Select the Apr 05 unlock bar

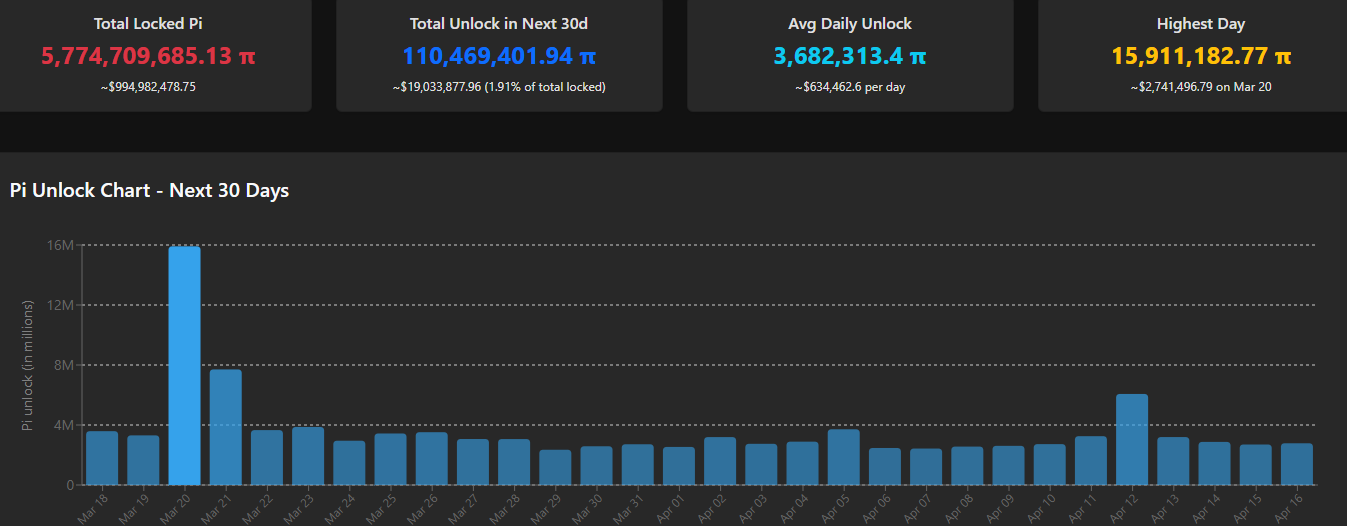[843, 457]
